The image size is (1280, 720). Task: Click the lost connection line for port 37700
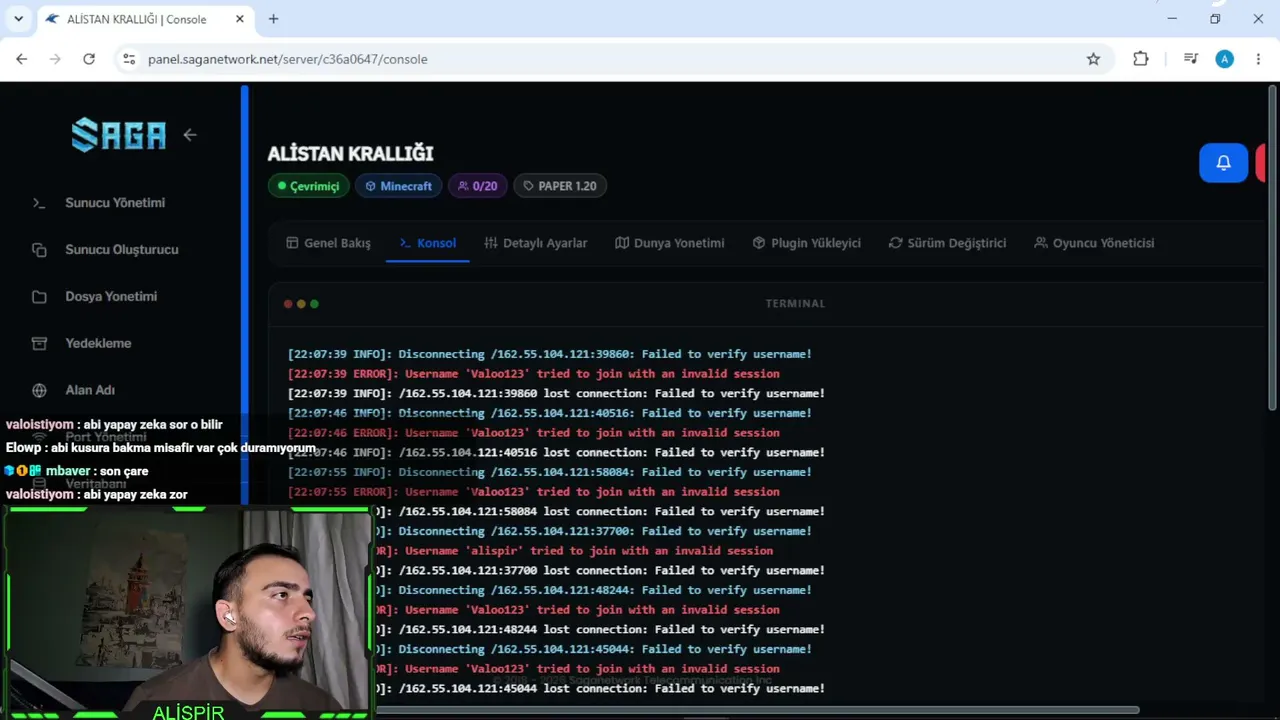601,571
